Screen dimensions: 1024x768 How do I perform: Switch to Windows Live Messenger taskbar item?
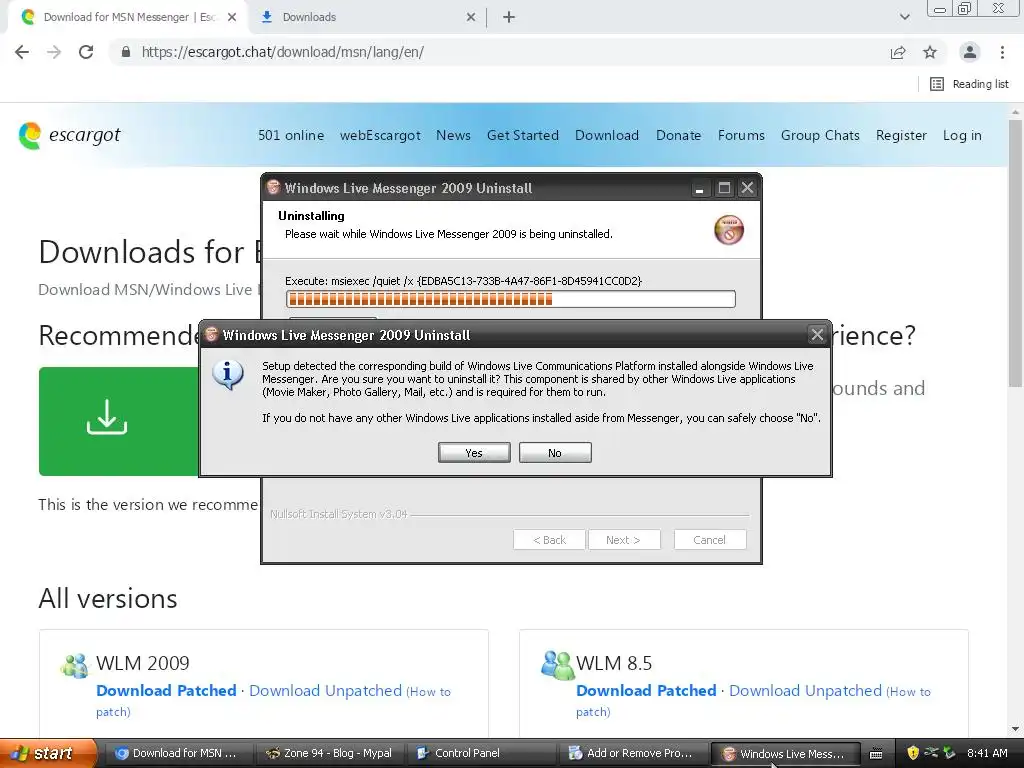tap(784, 754)
